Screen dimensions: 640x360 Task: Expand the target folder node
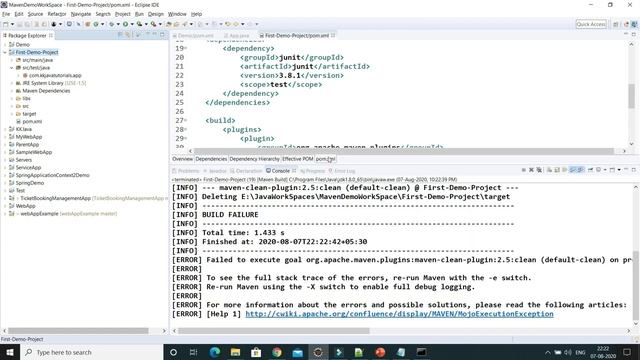click(12, 114)
